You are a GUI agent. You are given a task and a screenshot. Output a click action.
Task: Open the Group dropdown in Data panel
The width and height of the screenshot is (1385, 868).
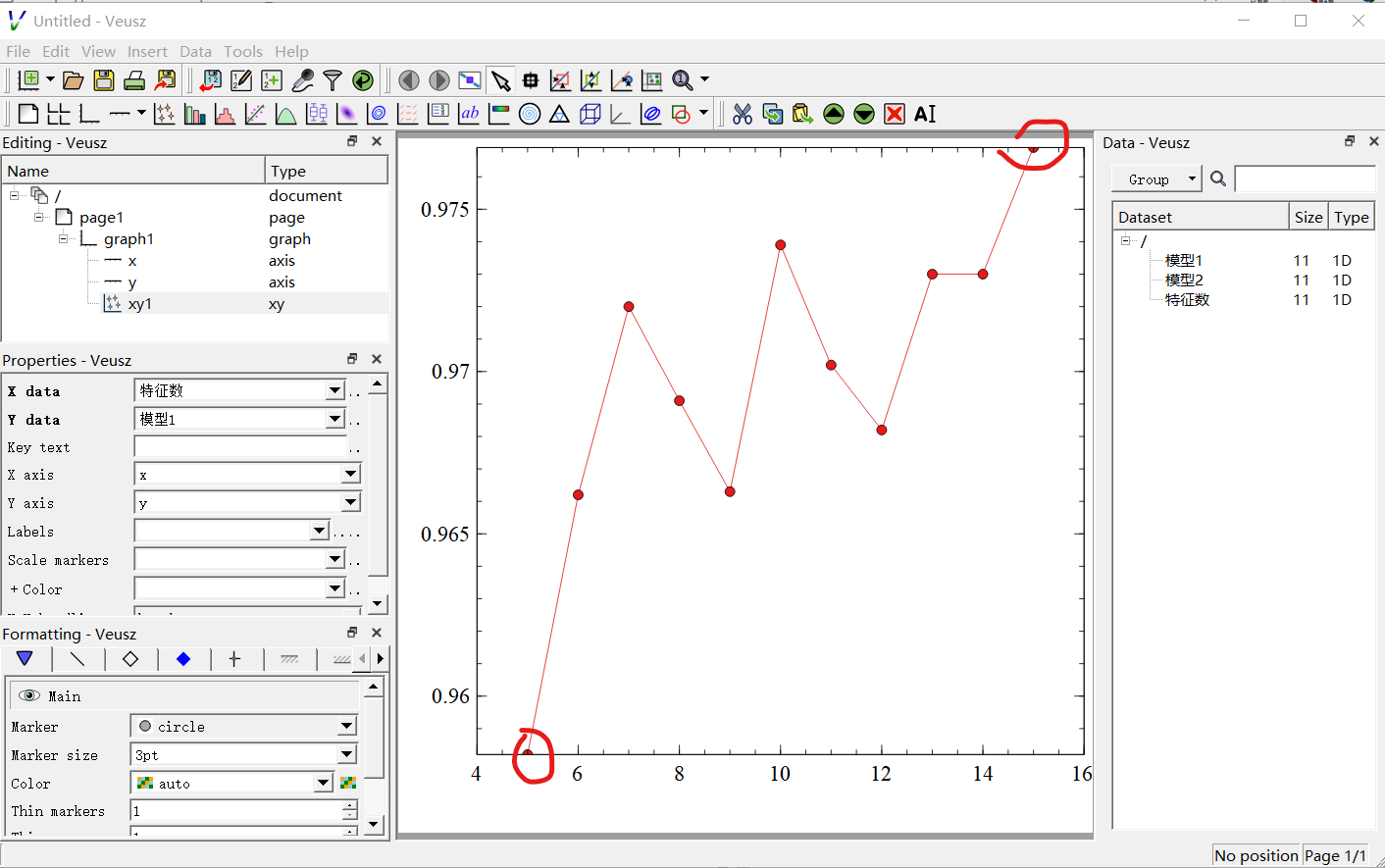tap(1157, 179)
